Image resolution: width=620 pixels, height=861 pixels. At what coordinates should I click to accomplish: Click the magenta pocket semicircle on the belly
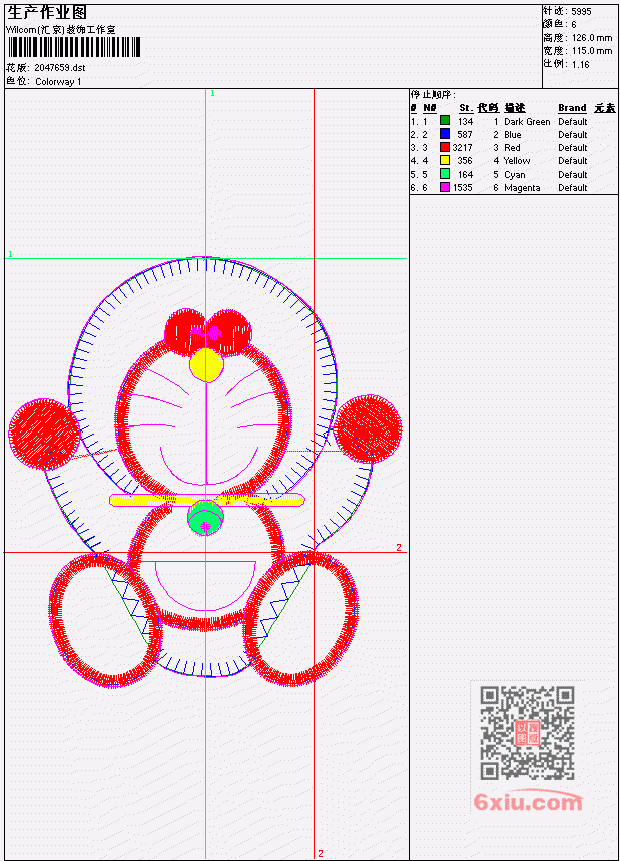tap(205, 585)
